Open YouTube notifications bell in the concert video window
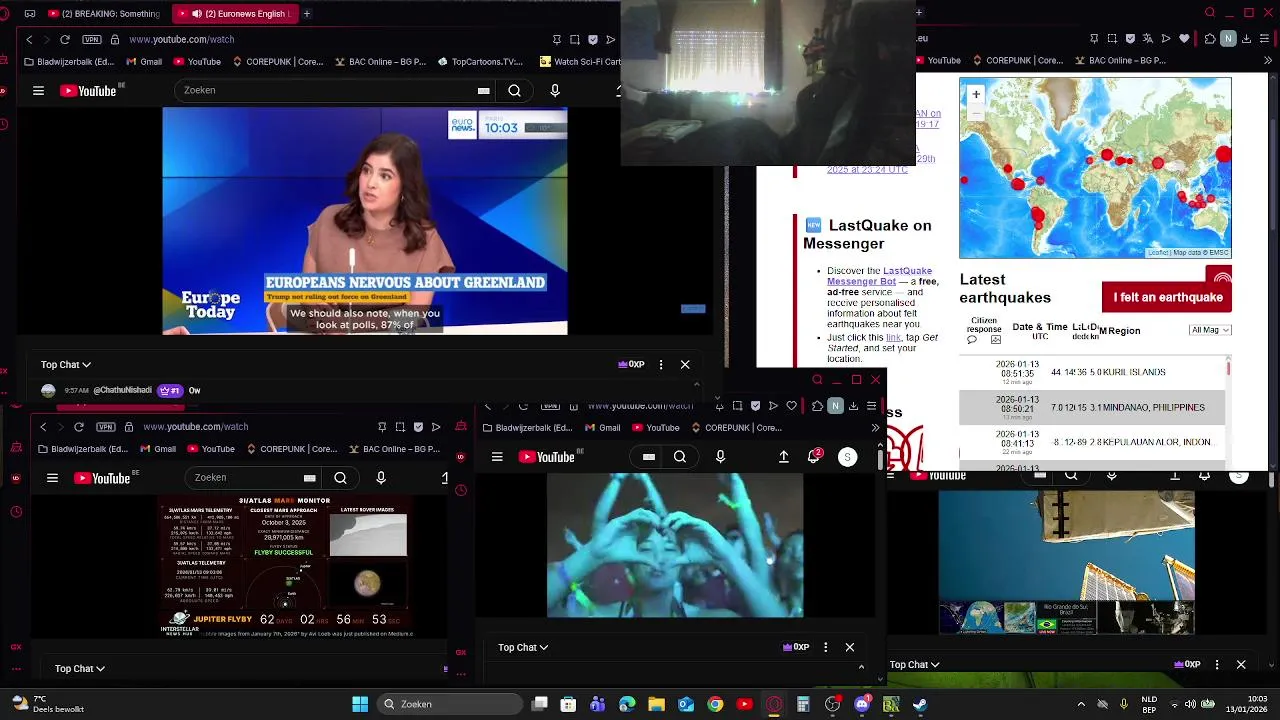 (814, 456)
